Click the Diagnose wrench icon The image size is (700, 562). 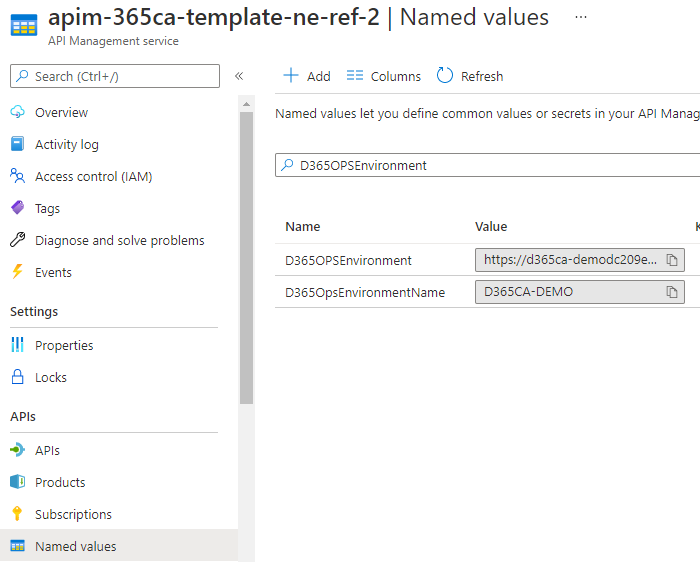(x=17, y=240)
